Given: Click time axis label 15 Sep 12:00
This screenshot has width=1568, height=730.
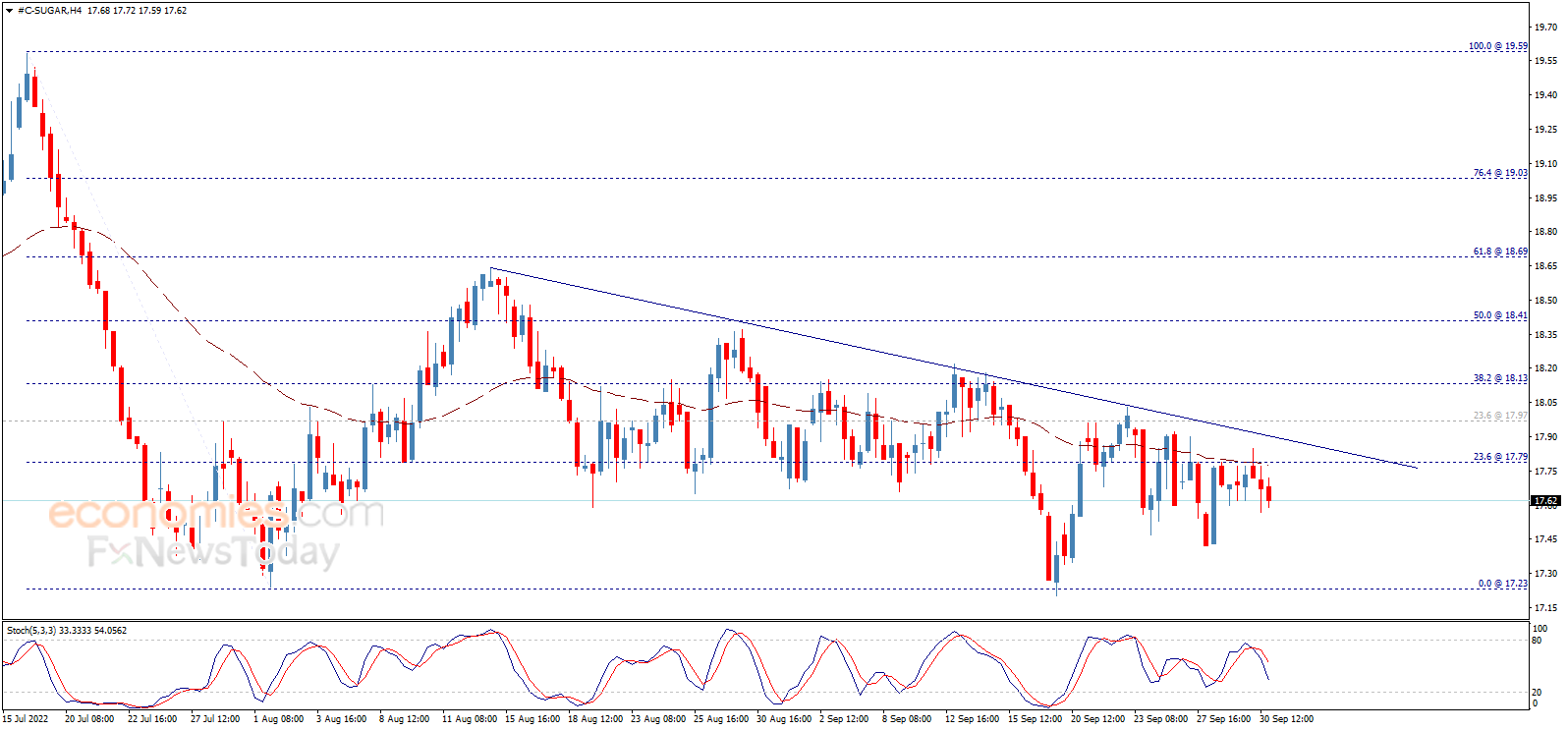Looking at the screenshot, I should pos(1036,719).
